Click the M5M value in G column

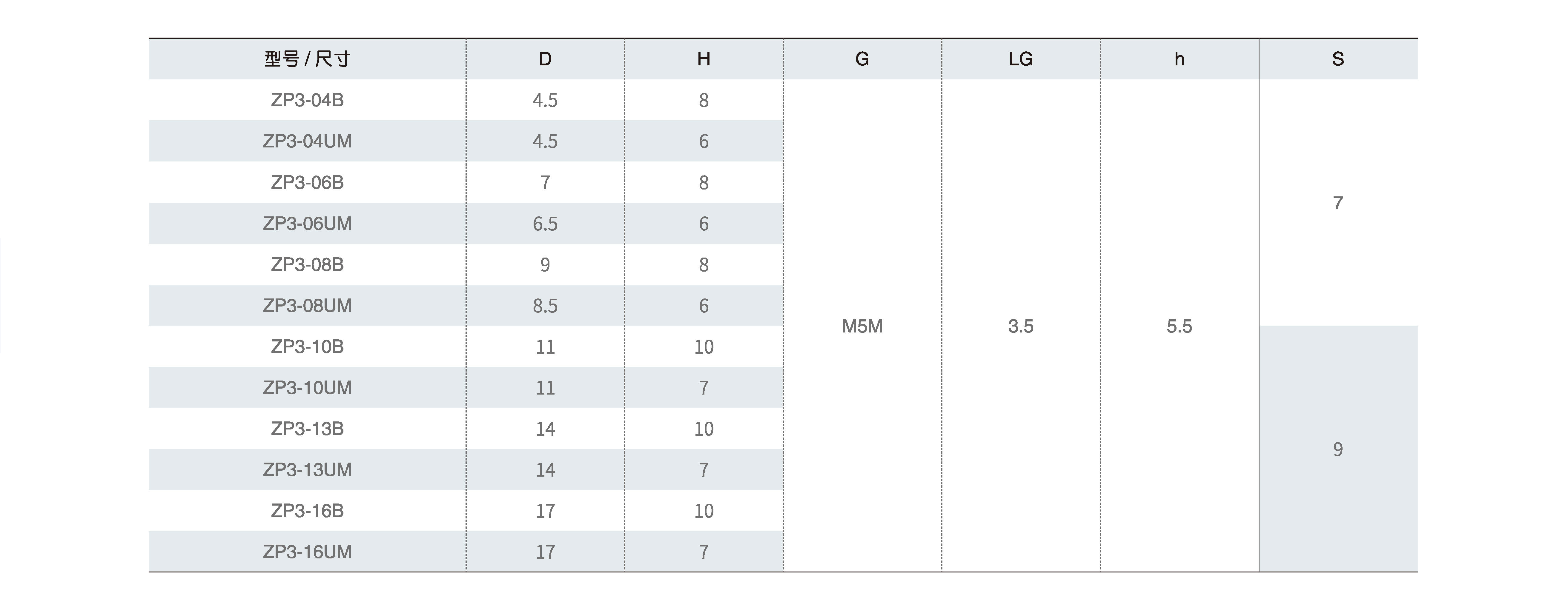point(862,327)
